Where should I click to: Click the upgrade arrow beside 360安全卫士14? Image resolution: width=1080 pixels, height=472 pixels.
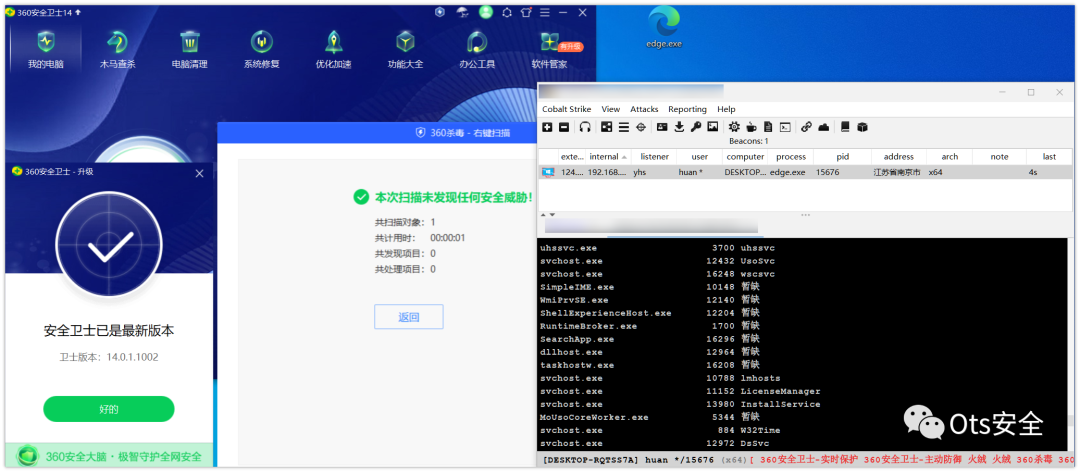[x=77, y=12]
